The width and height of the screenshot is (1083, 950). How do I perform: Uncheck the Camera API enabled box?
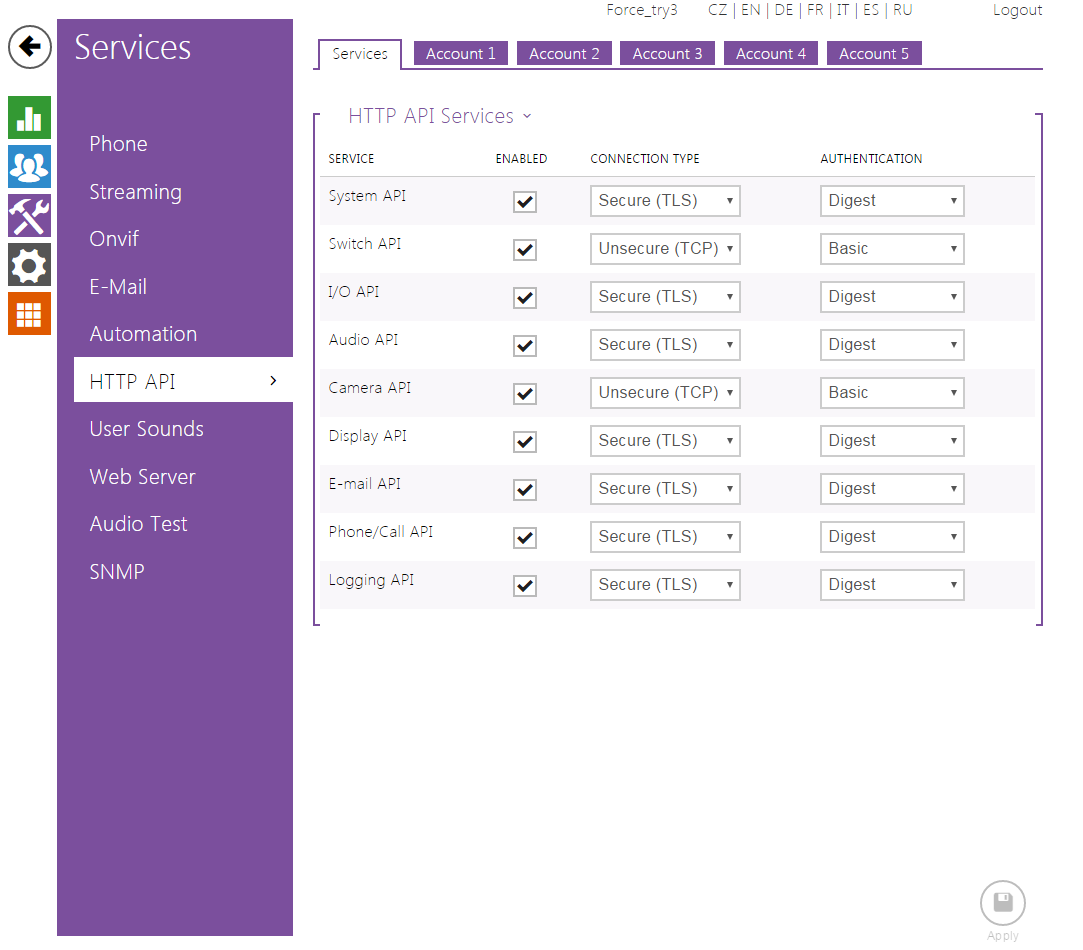[525, 394]
